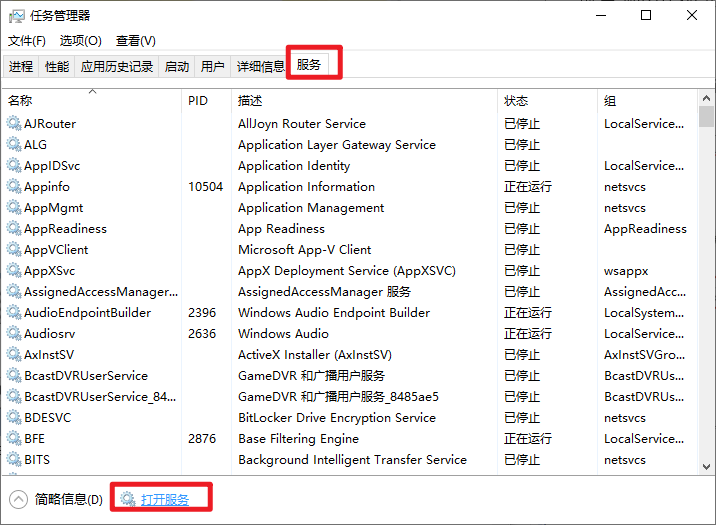This screenshot has width=716, height=525.
Task: Click the Appinfo service gear icon
Action: (14, 186)
